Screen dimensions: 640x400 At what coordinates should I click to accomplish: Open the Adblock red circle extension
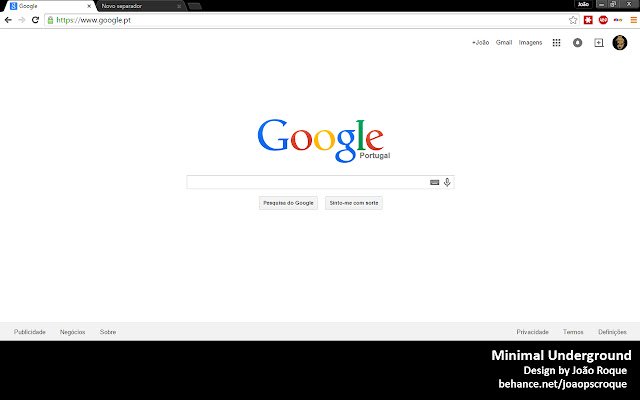(x=603, y=20)
